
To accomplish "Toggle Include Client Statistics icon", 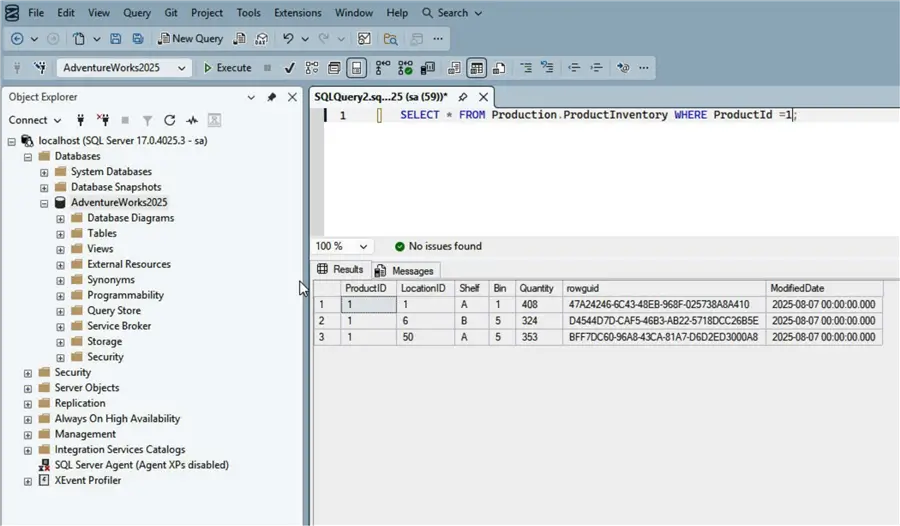I will point(428,68).
